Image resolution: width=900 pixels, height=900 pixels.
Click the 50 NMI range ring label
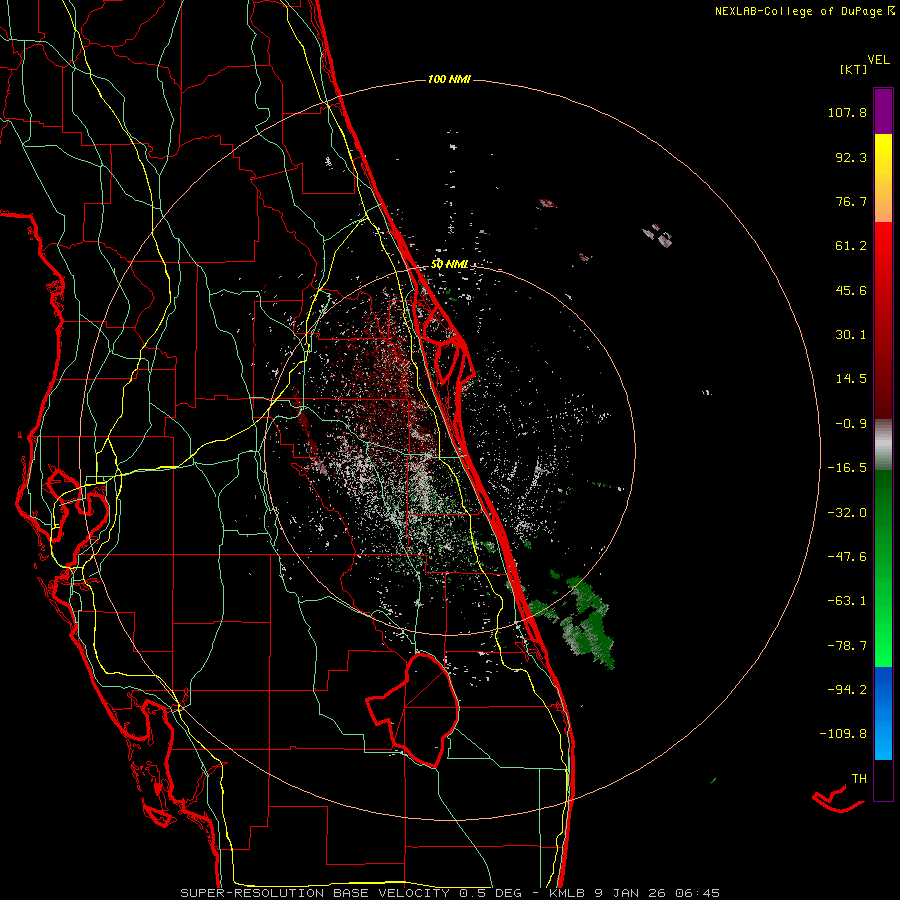click(449, 264)
